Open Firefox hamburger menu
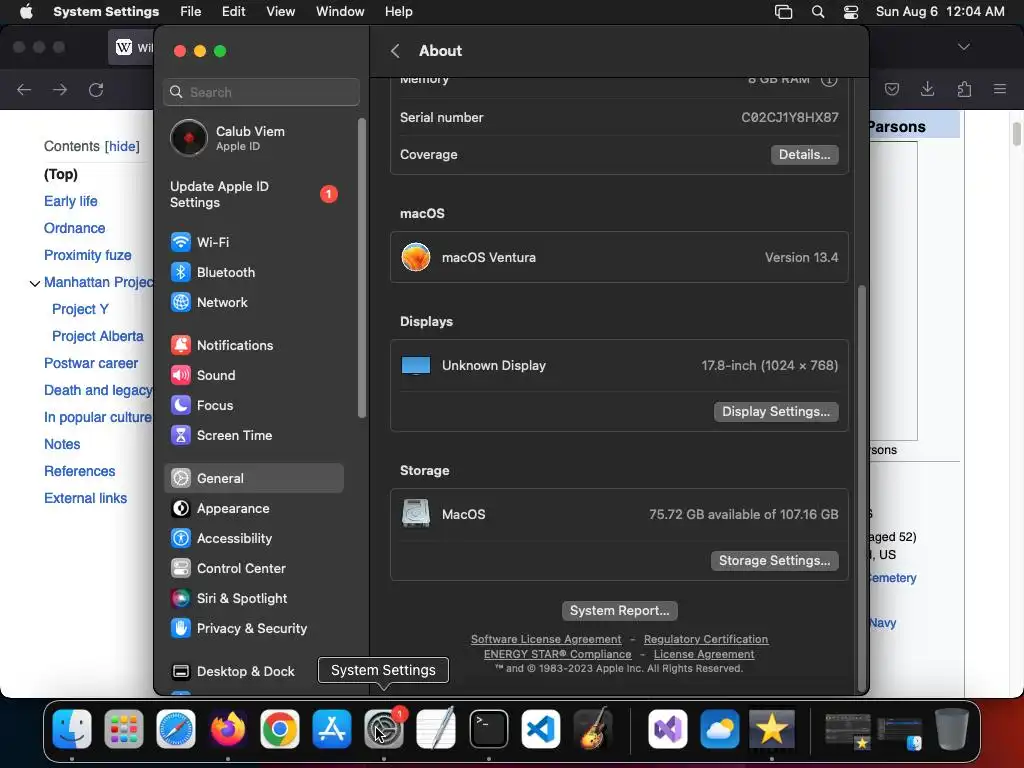1024x768 pixels. pyautogui.click(x=1000, y=89)
